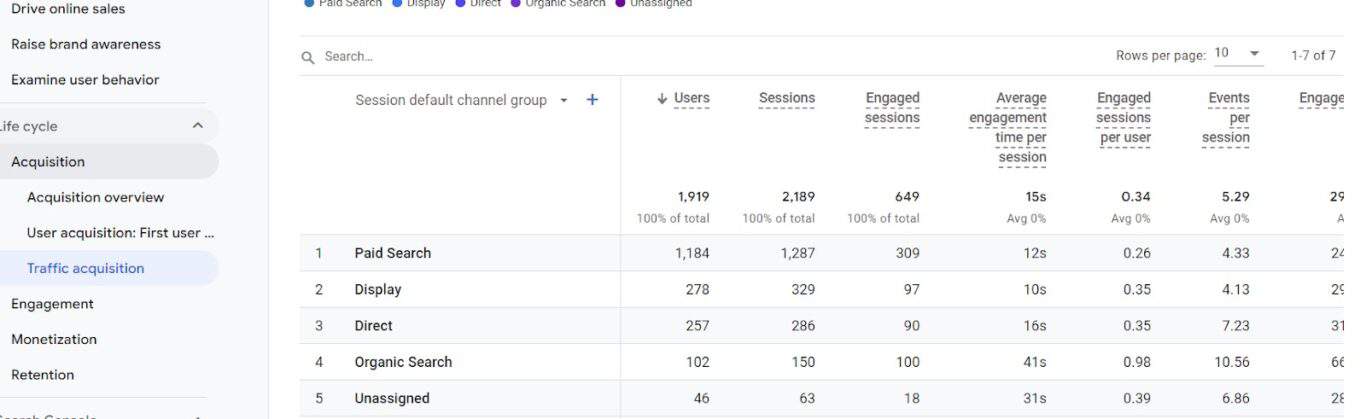This screenshot has height=419, width=1366.
Task: Open Raise brand awareness report
Action: pyautogui.click(x=86, y=44)
